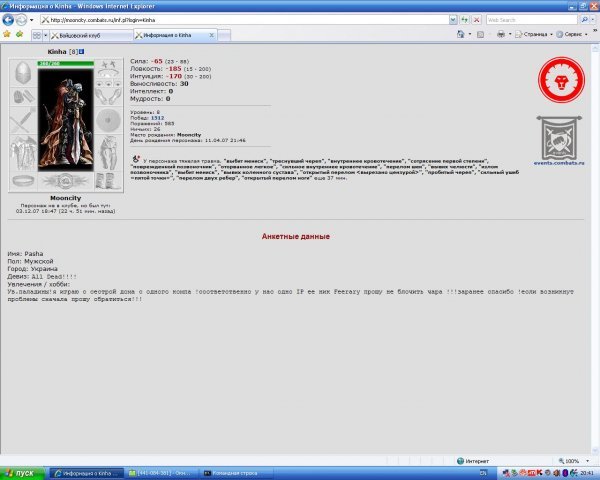Screen dimensions: 600x480
Task: Open the tab list dropdown arrow
Action: click(x=46, y=35)
